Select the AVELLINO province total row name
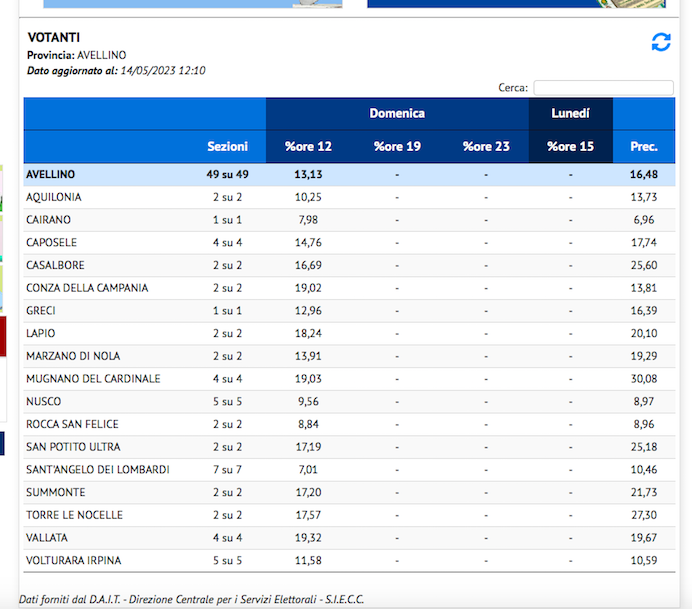This screenshot has width=692, height=609. (x=50, y=174)
